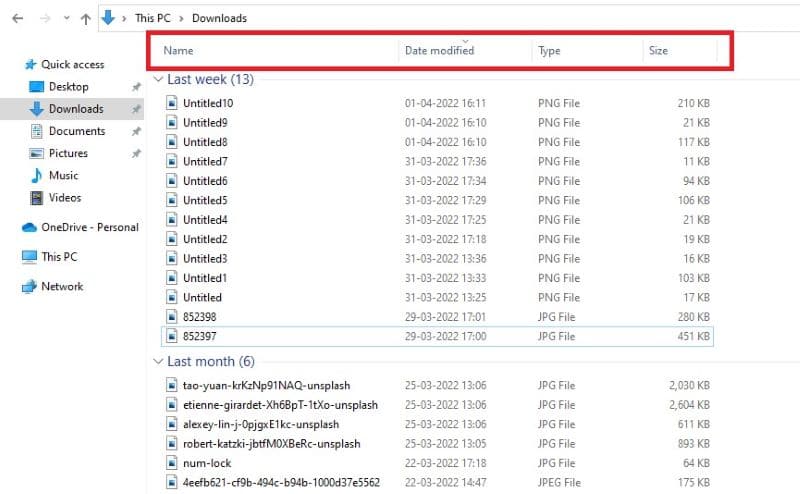
Task: Open Desktop in the sidebar
Action: [x=68, y=87]
